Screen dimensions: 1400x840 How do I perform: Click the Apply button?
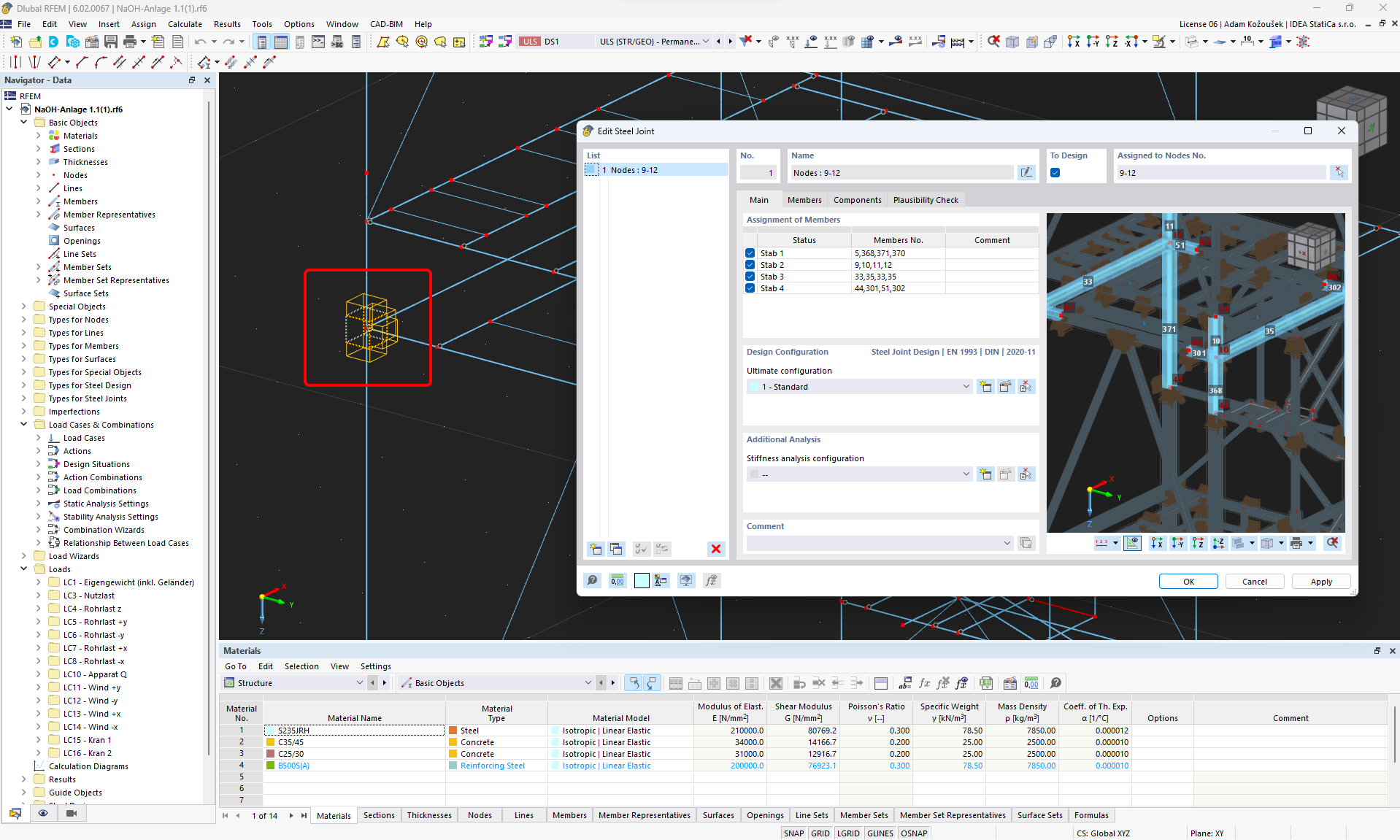coord(1320,582)
